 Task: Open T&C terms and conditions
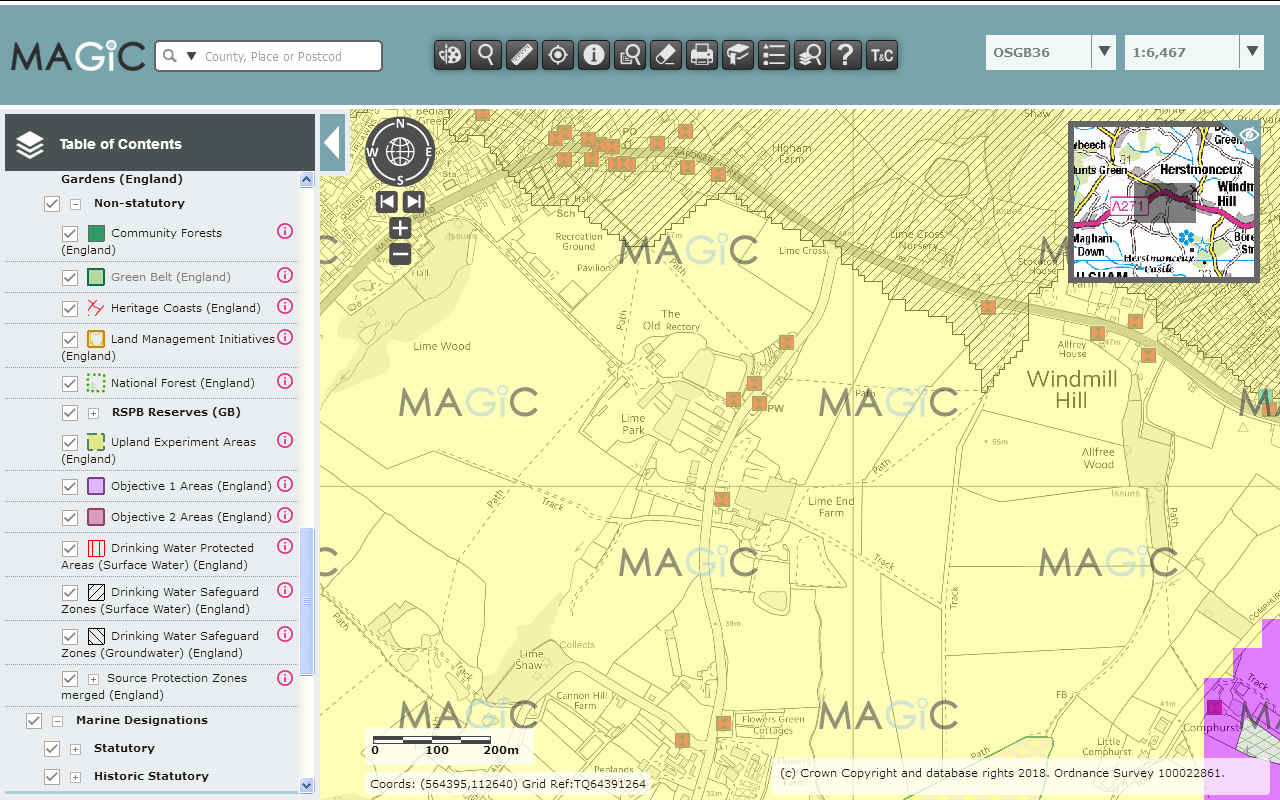(x=882, y=55)
